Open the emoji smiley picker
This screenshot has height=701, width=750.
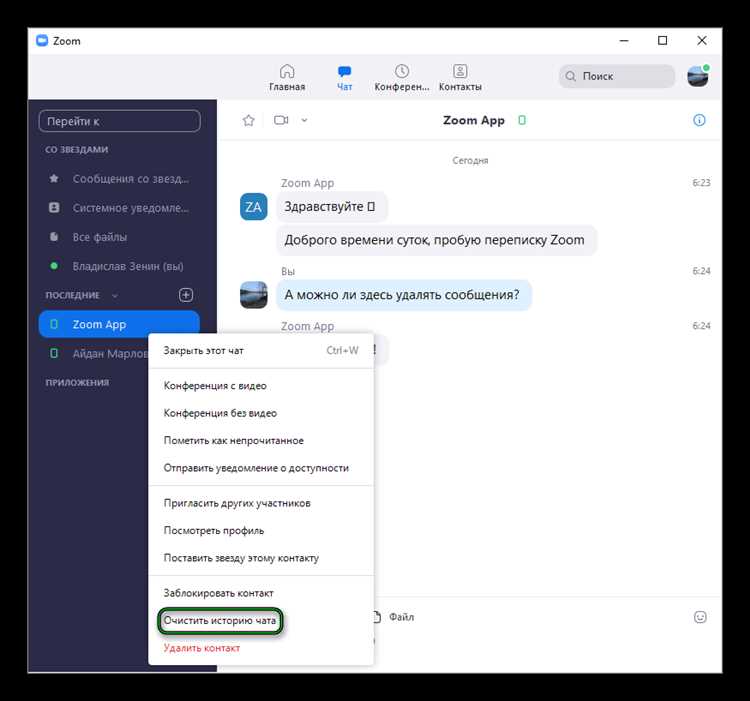700,617
